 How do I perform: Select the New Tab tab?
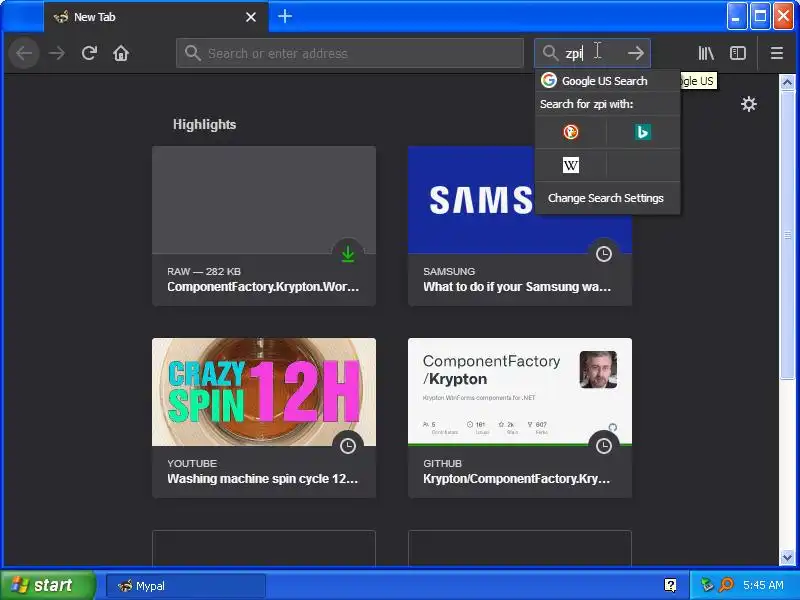156,17
